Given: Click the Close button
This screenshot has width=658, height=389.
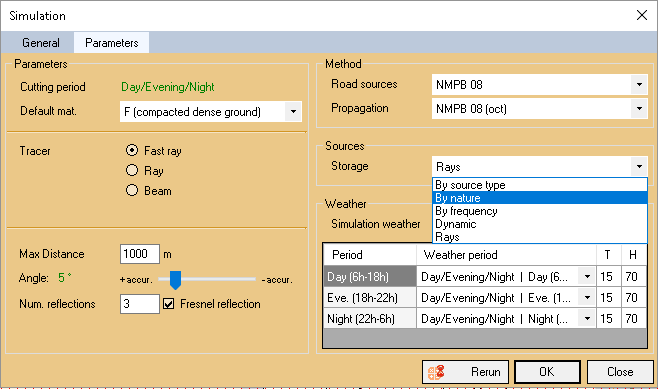Looking at the screenshot, I should (620, 372).
